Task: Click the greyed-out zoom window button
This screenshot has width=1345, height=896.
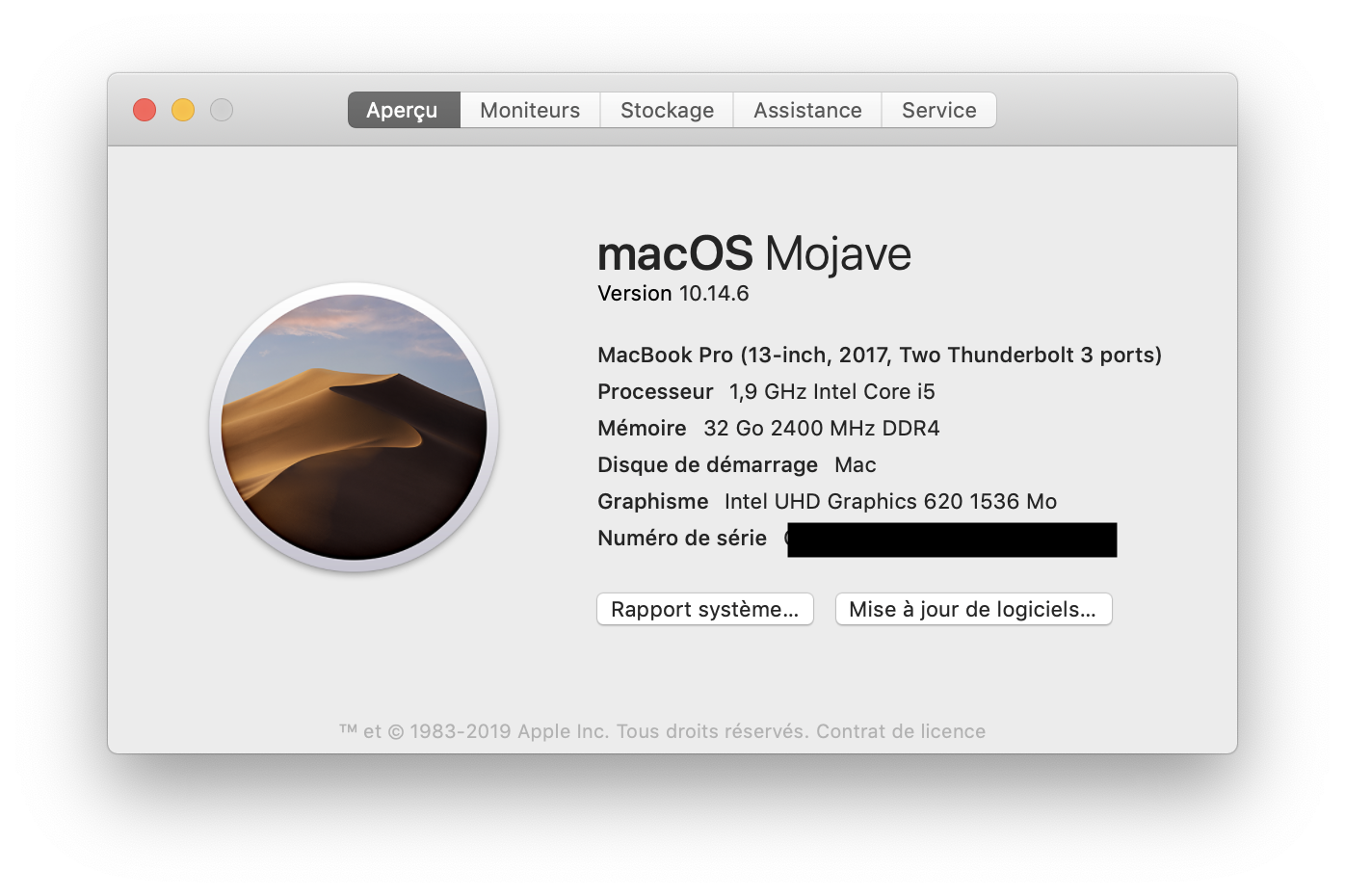Action: point(222,110)
